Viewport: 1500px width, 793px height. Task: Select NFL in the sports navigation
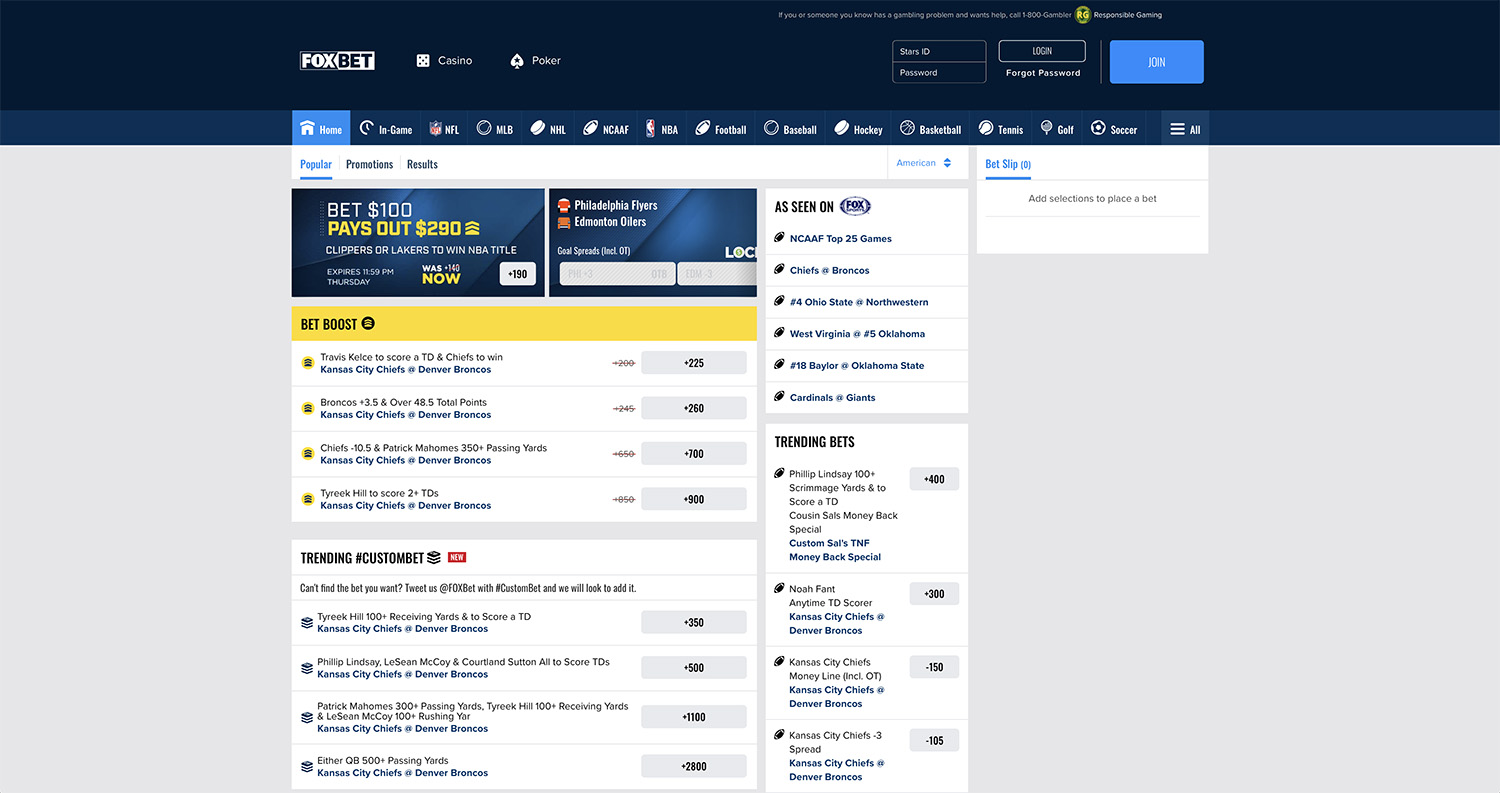(x=444, y=129)
